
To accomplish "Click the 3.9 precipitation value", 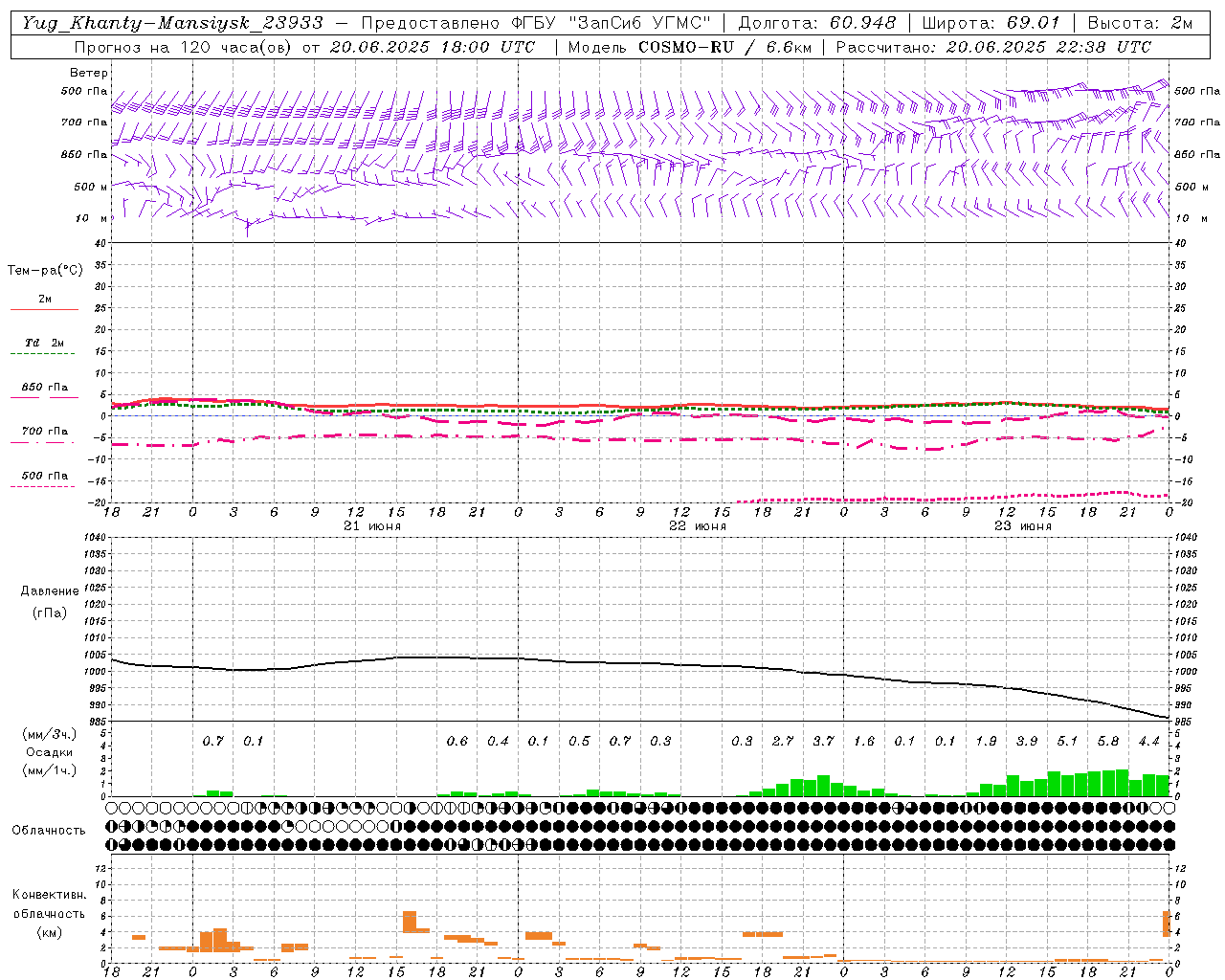I will (x=1027, y=742).
